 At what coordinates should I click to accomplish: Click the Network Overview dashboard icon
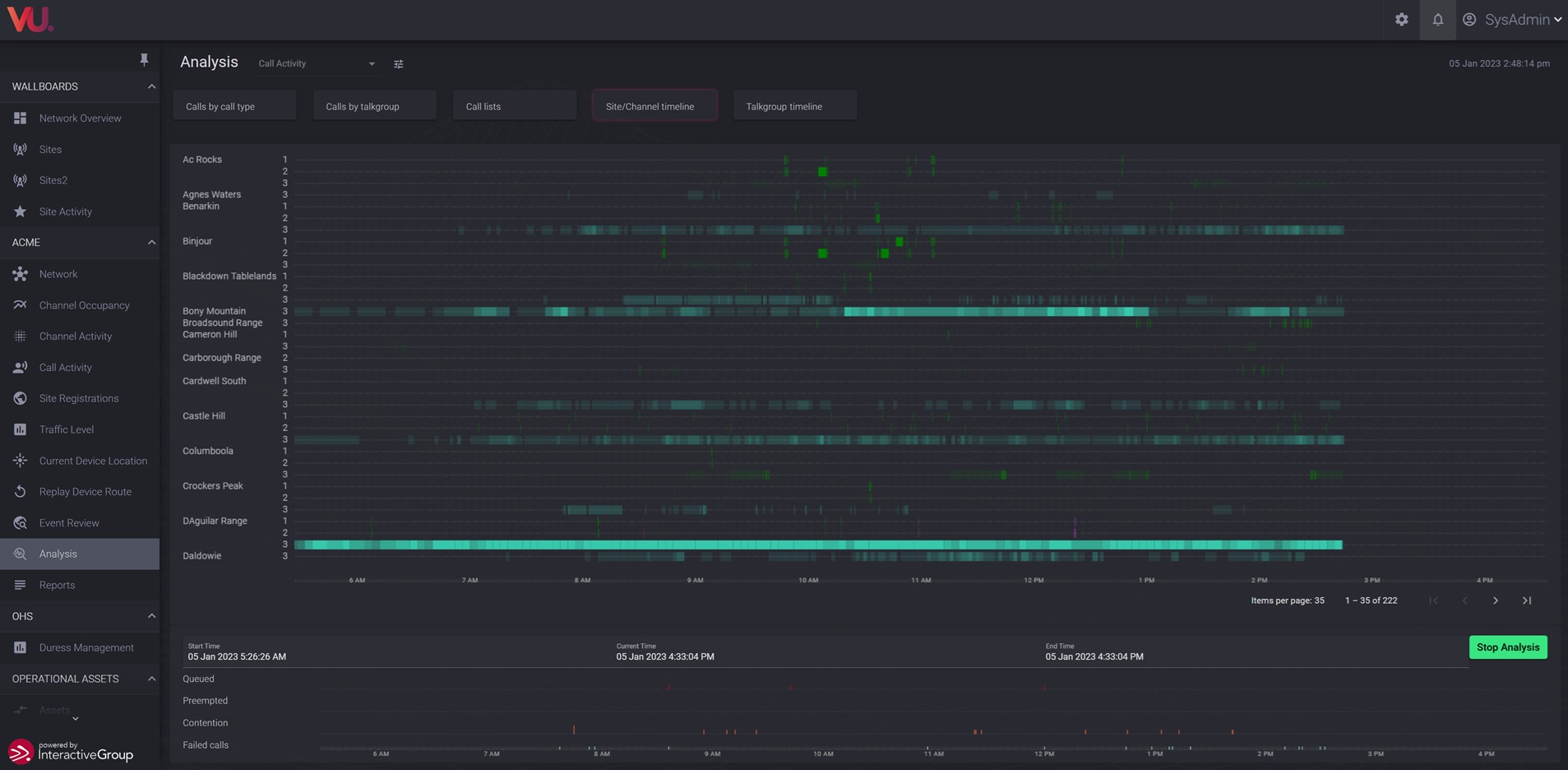tap(21, 118)
